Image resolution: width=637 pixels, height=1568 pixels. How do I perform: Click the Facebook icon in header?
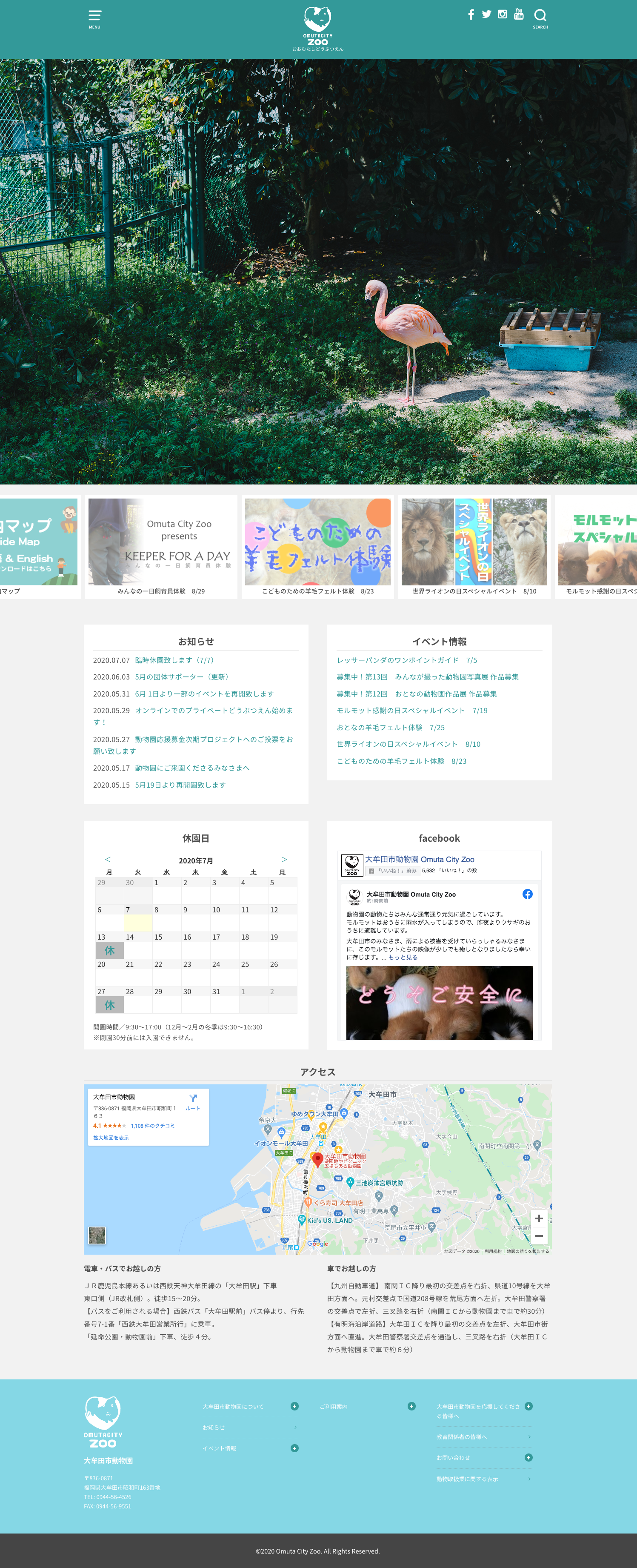(x=471, y=14)
